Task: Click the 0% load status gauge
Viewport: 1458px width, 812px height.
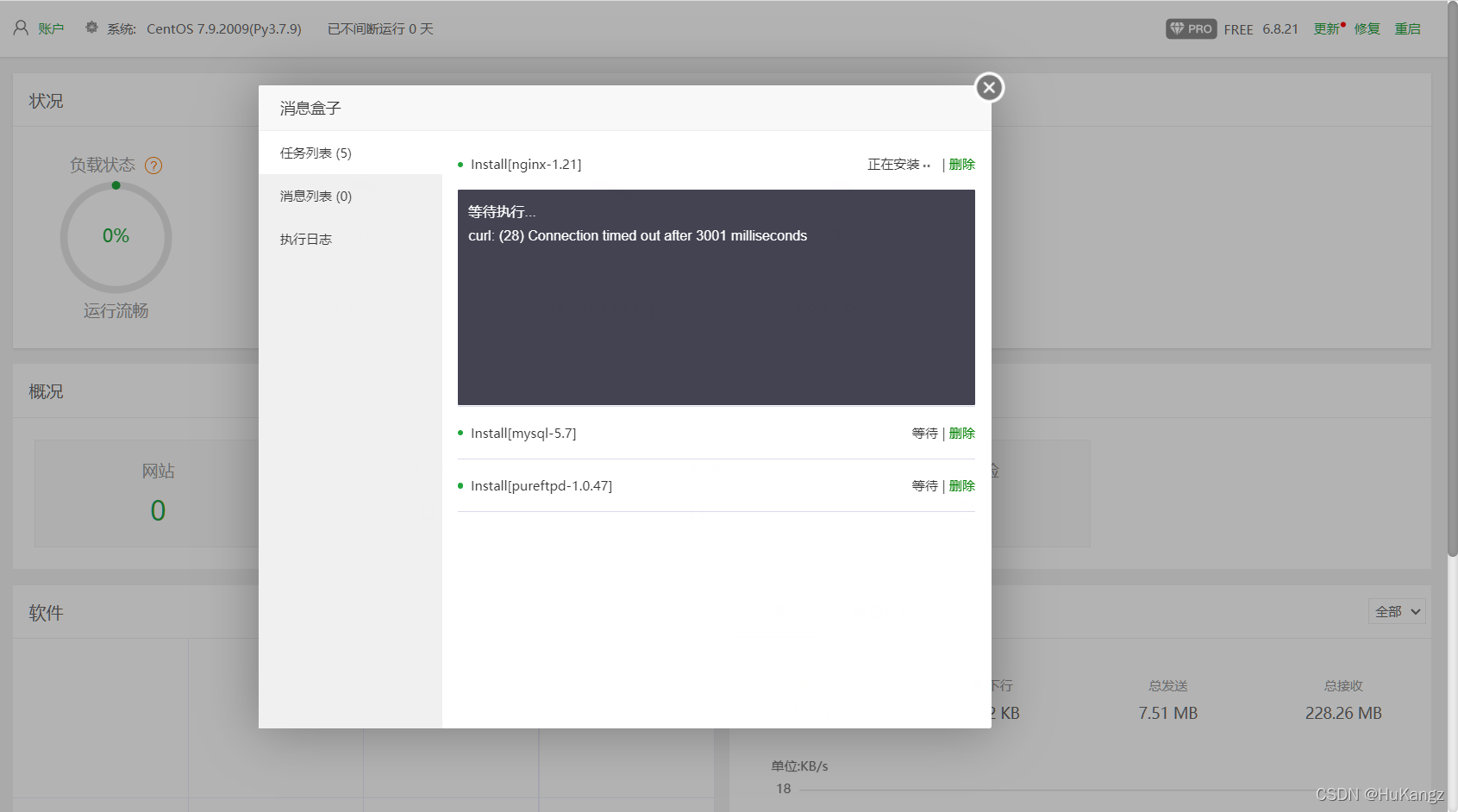Action: click(116, 236)
